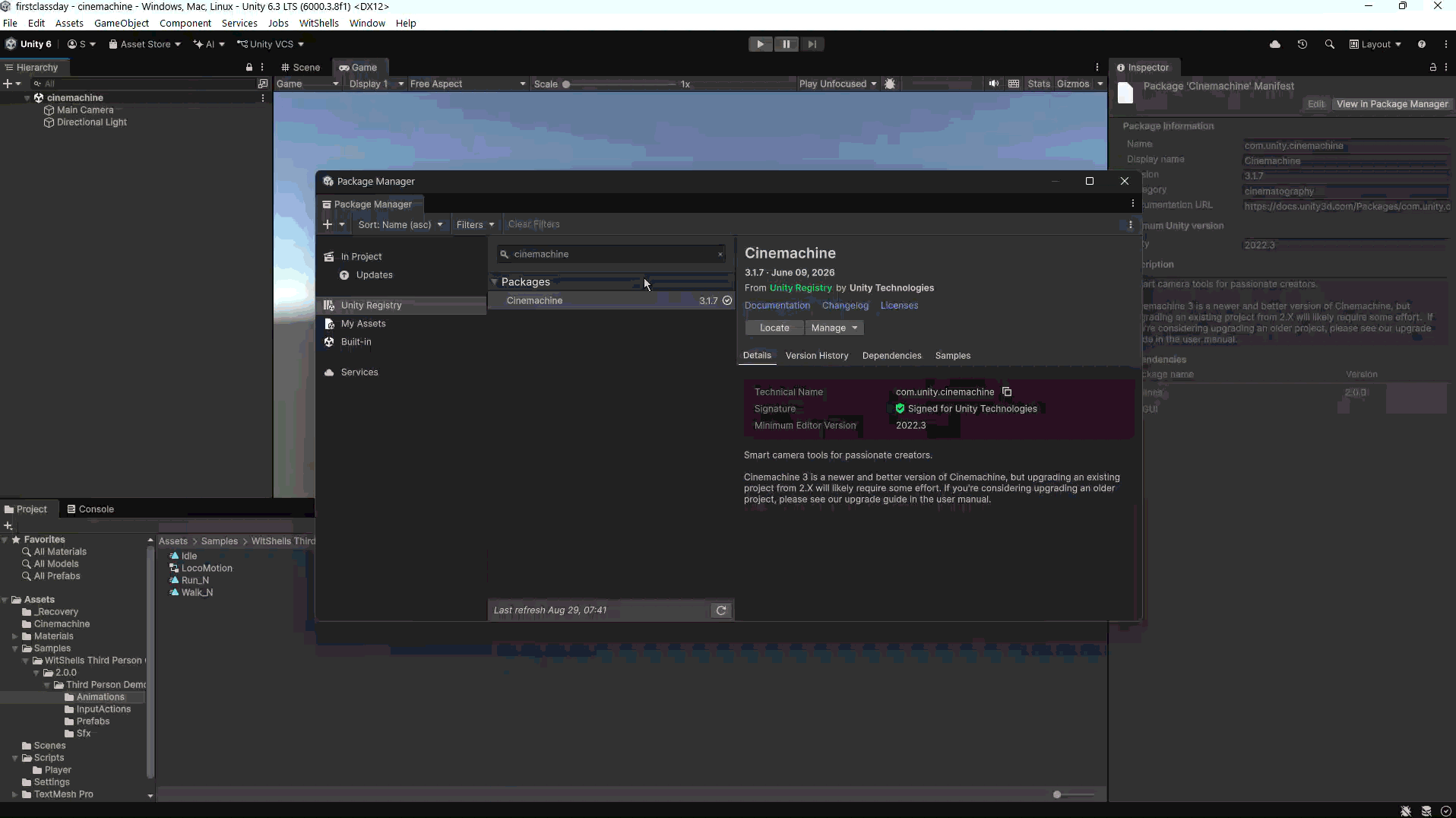The image size is (1456, 818).
Task: Toggle the Inspector panel lock icon
Action: click(x=1433, y=67)
